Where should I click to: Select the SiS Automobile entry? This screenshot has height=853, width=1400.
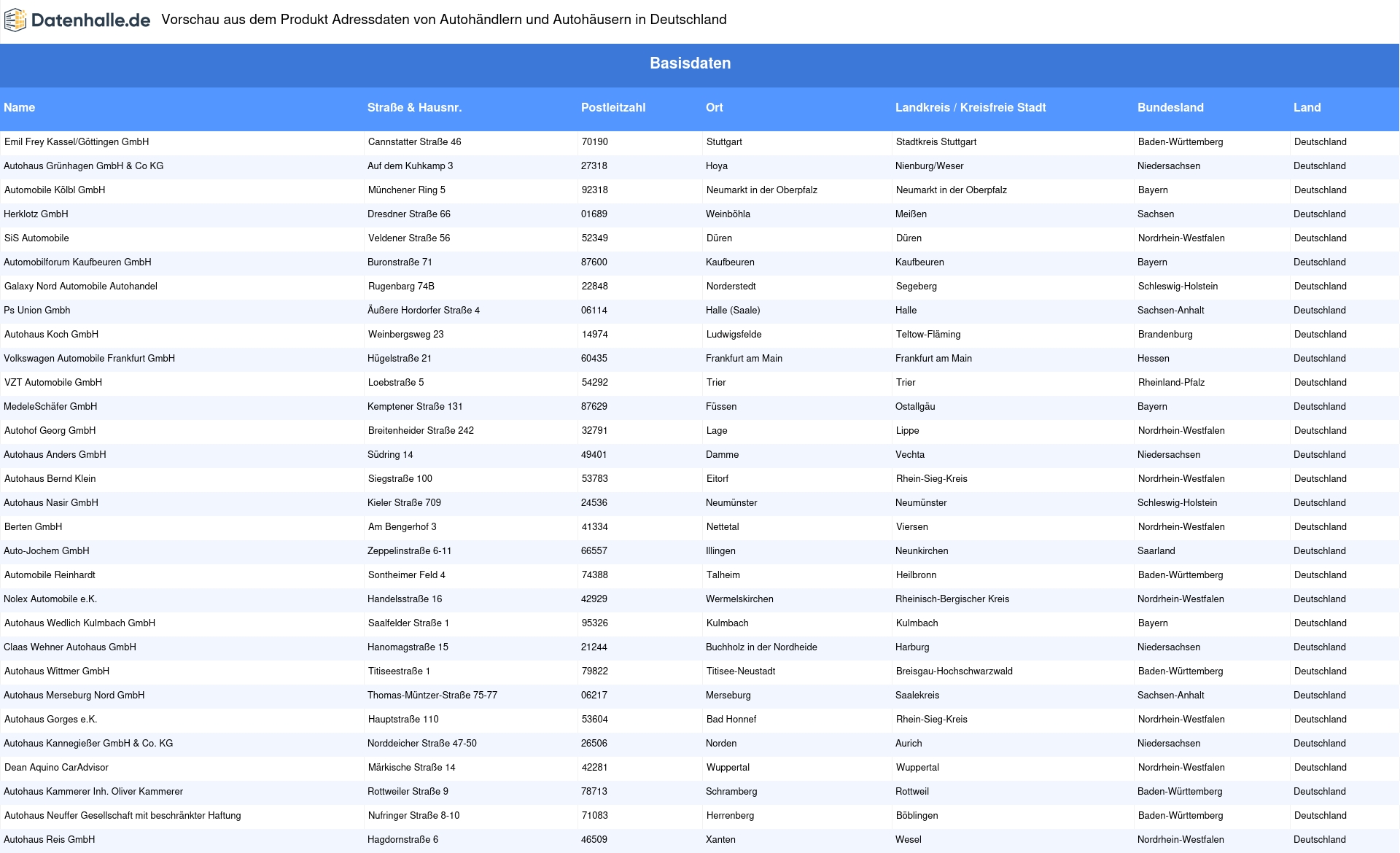click(36, 238)
